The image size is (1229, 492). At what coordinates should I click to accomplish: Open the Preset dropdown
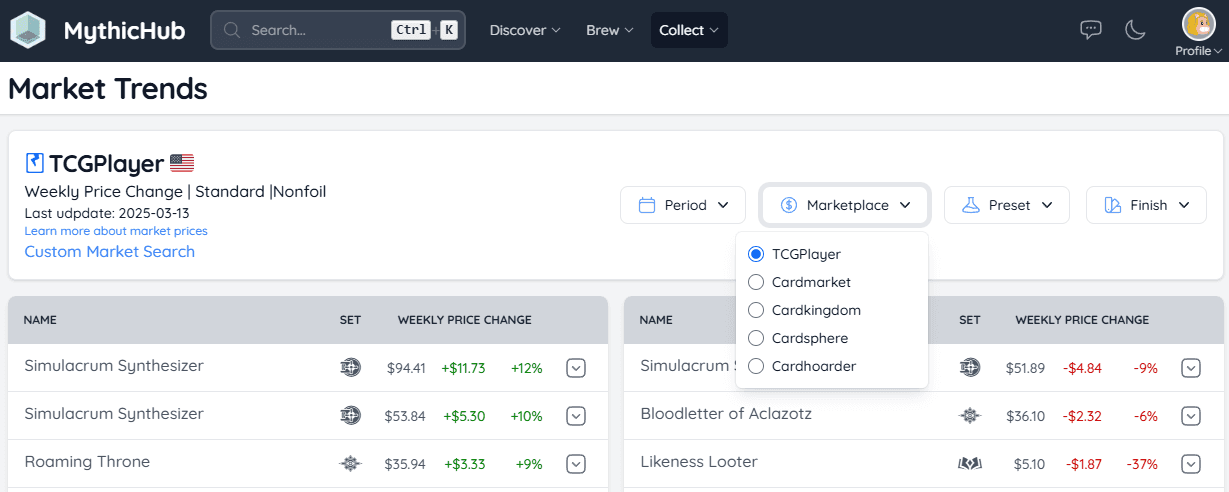[x=1007, y=205]
